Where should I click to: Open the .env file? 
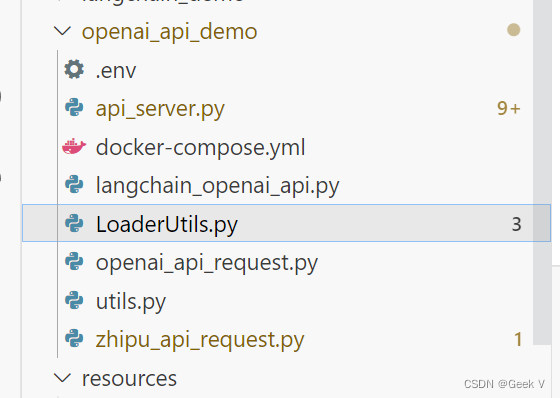coord(116,71)
